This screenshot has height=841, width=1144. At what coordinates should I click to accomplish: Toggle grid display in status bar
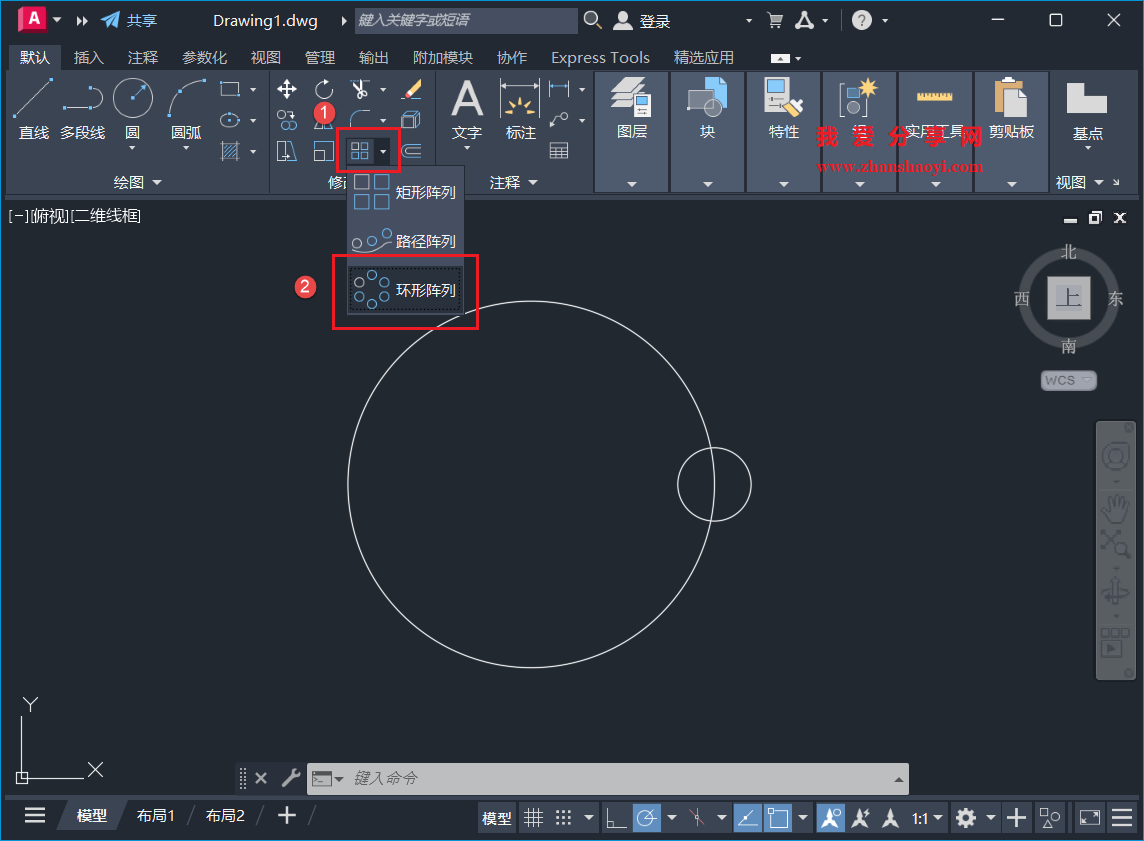tap(534, 817)
